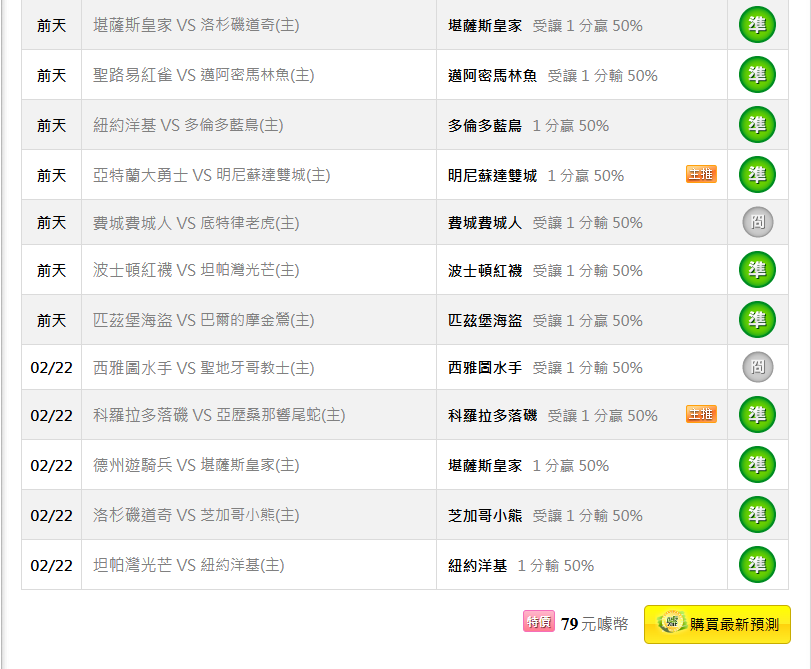Click the matchup 費城費城人 VS 底特律老虎(主)

[196, 222]
